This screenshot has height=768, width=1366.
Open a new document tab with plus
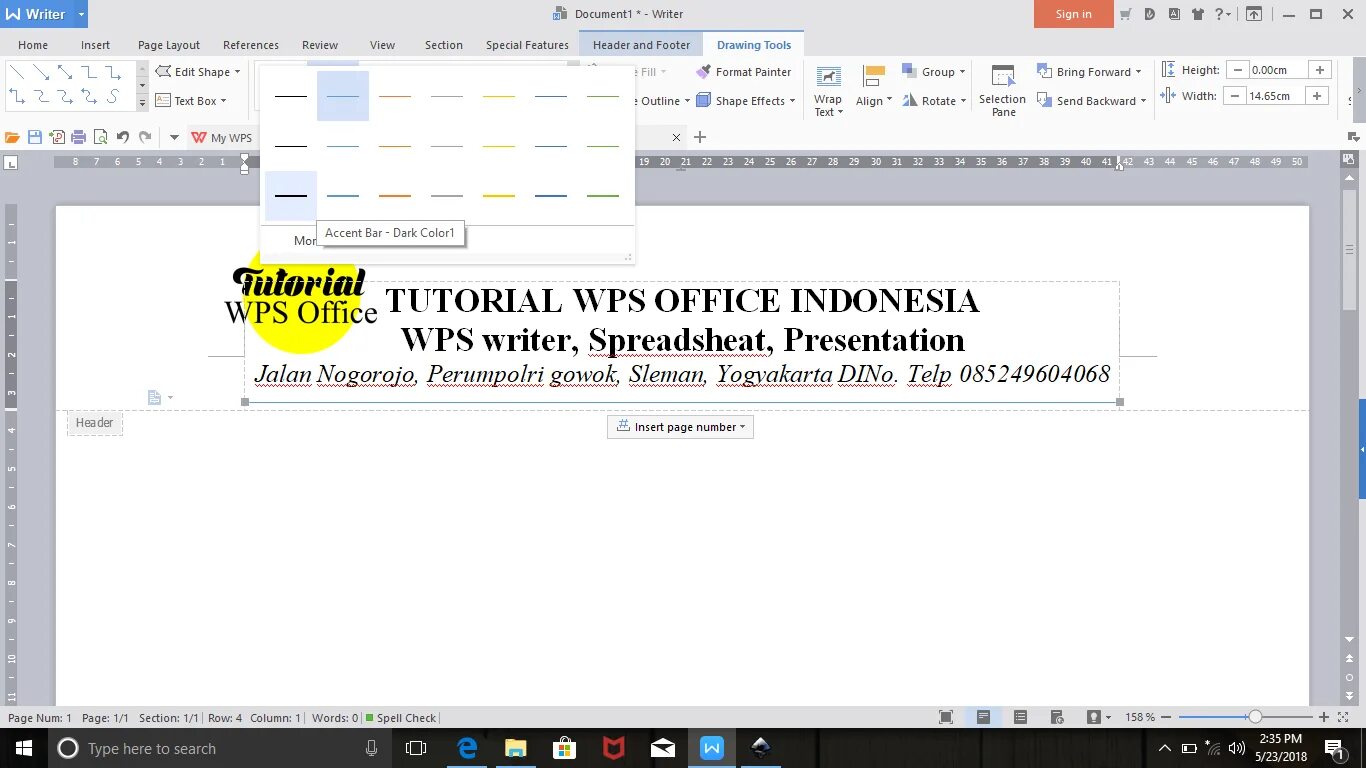click(700, 137)
